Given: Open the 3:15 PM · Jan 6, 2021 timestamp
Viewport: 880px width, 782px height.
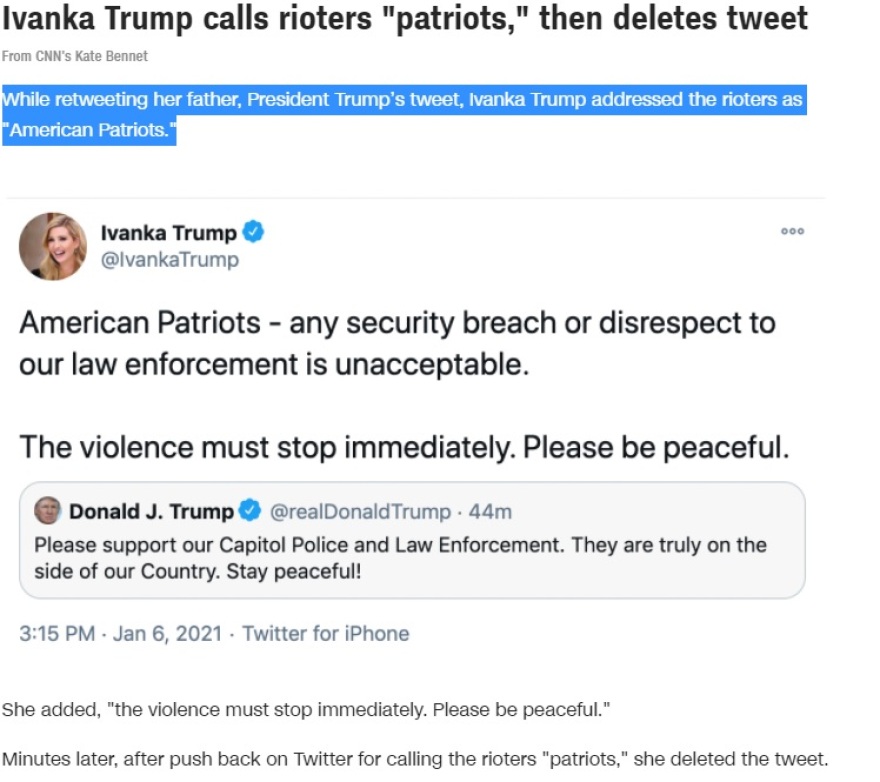Looking at the screenshot, I should pyautogui.click(x=120, y=634).
